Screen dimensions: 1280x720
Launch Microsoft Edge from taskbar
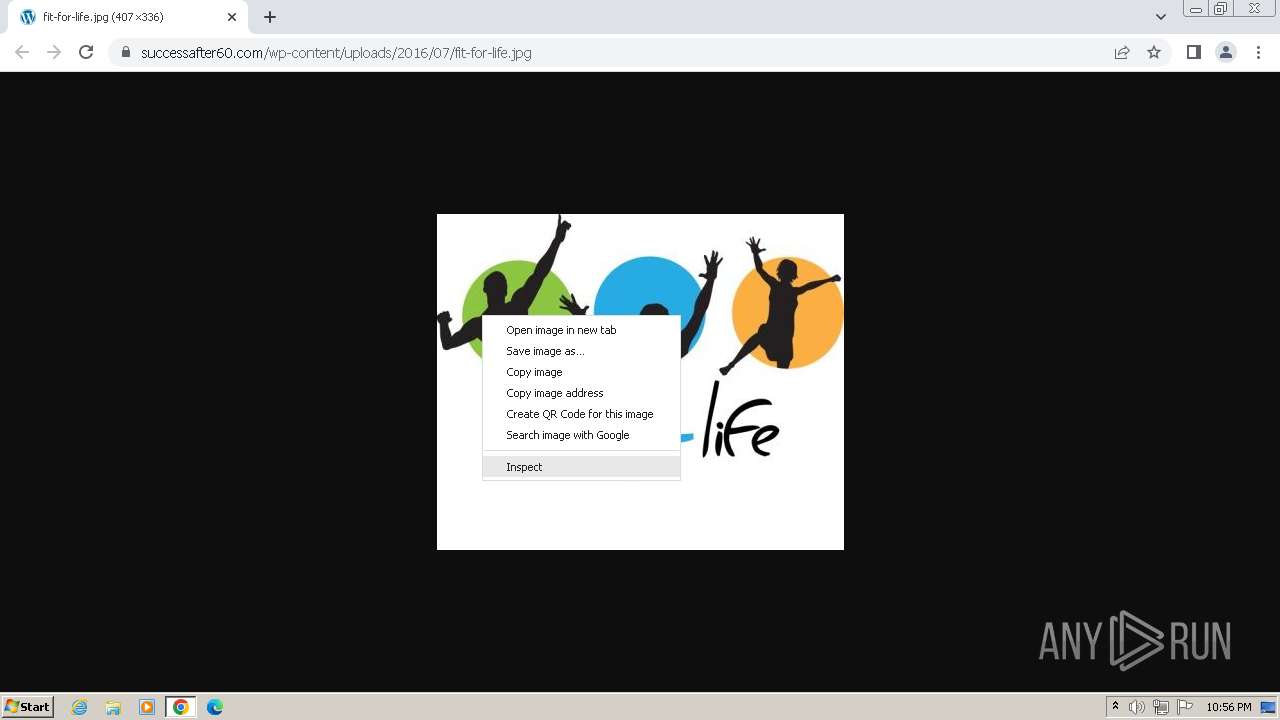(x=215, y=707)
